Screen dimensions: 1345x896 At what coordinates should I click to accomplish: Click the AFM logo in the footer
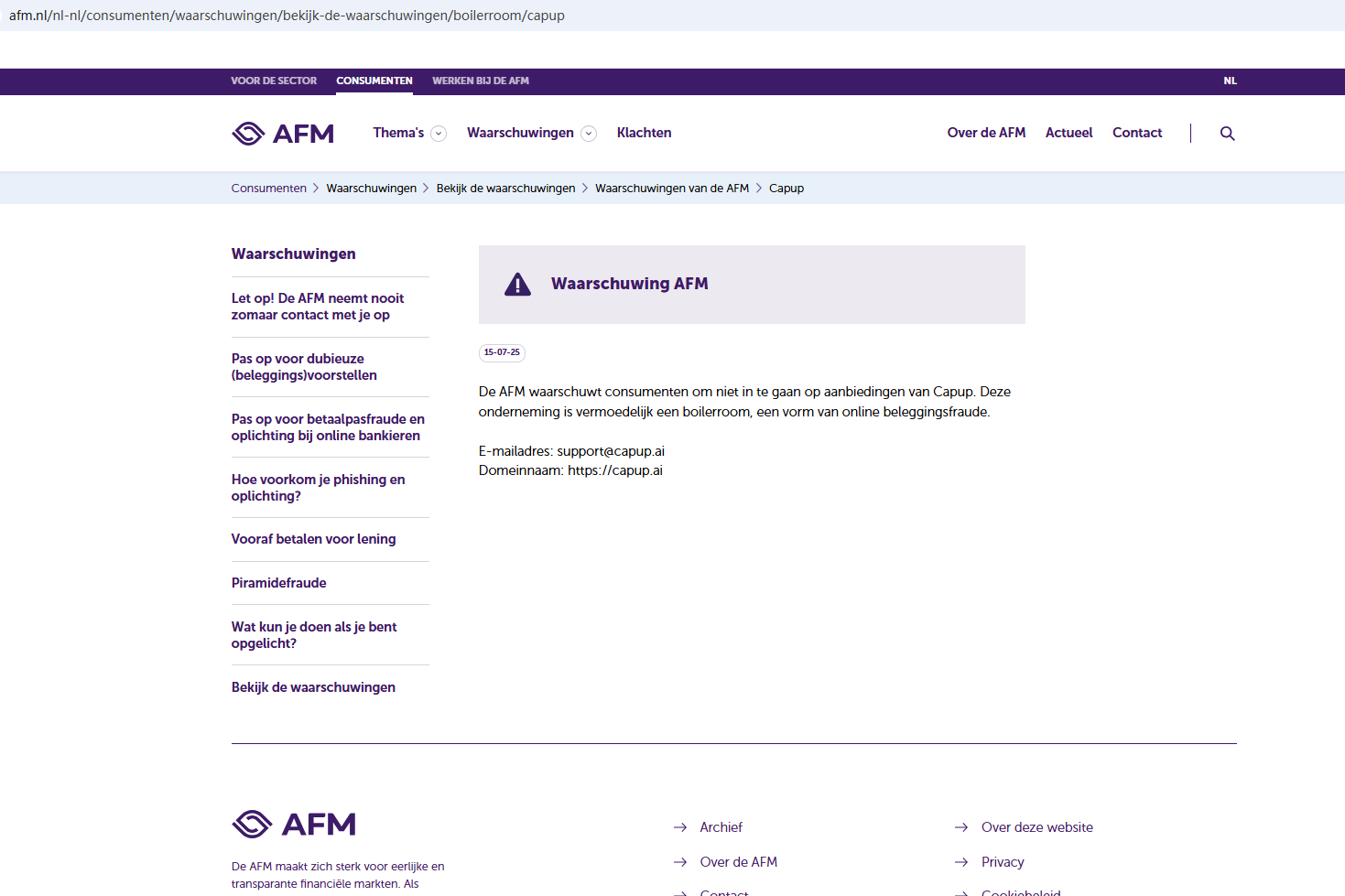point(294,825)
